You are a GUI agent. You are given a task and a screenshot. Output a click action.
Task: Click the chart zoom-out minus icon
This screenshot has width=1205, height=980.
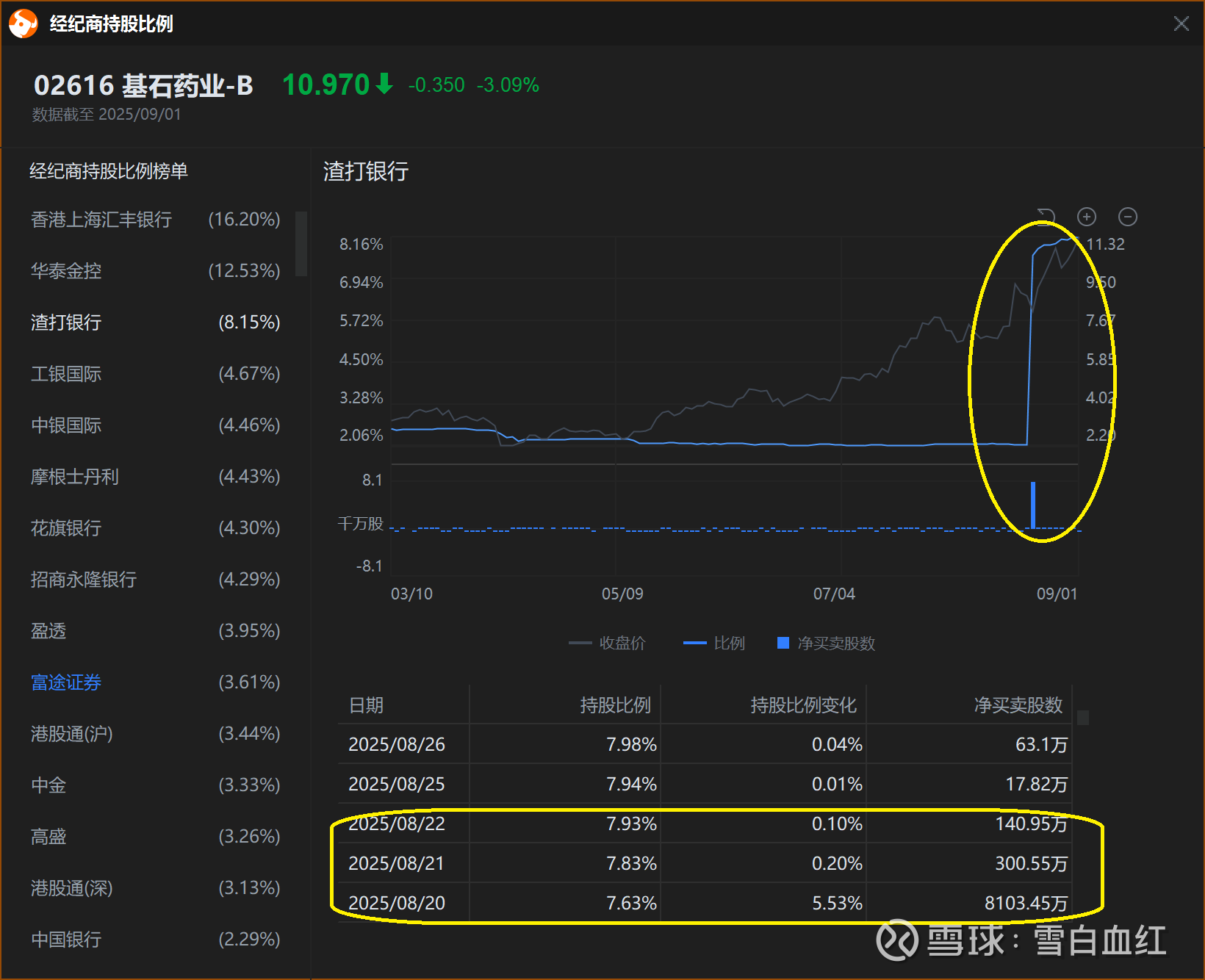pos(1128,217)
